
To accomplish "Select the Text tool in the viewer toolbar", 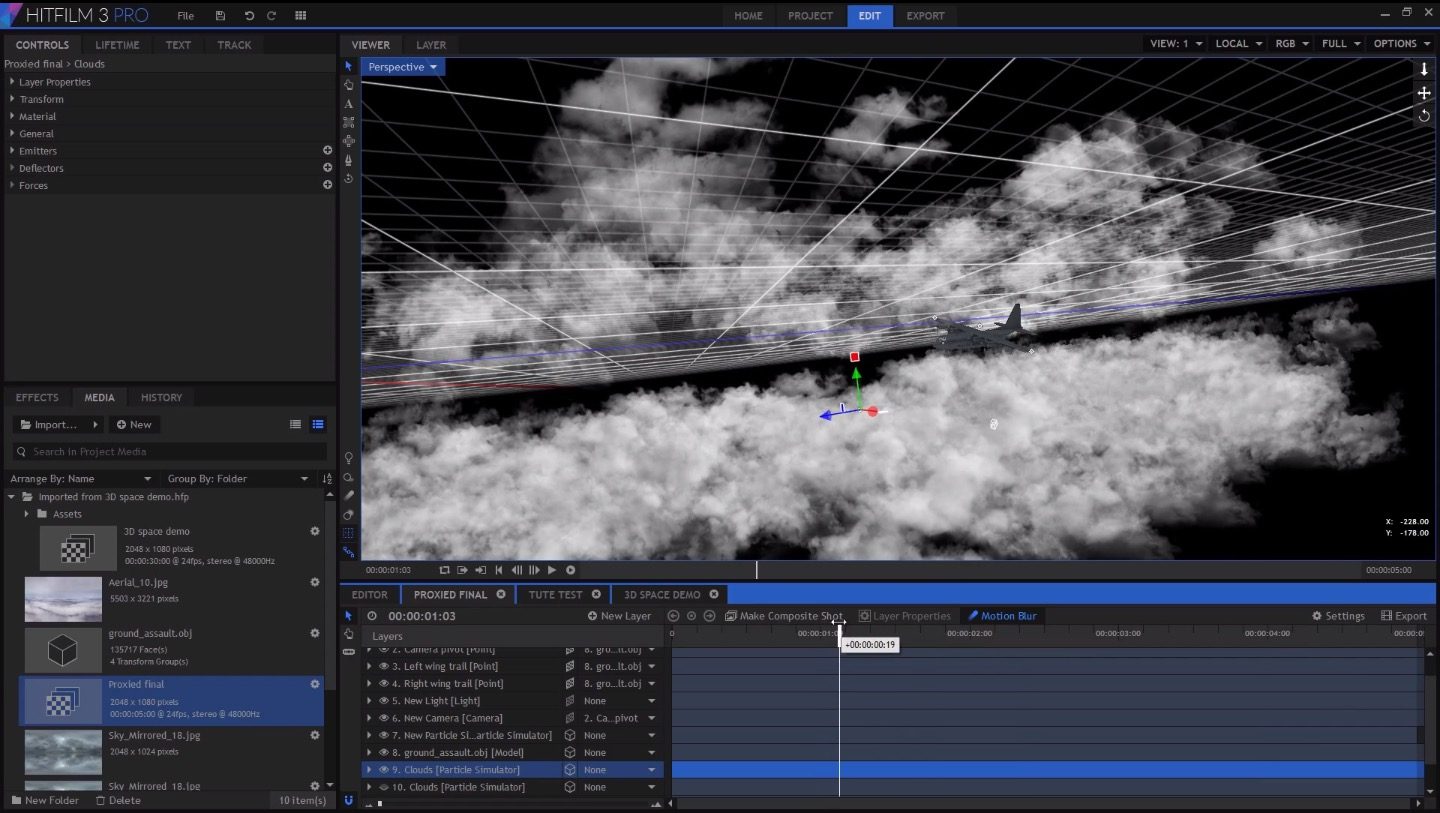I will [349, 104].
